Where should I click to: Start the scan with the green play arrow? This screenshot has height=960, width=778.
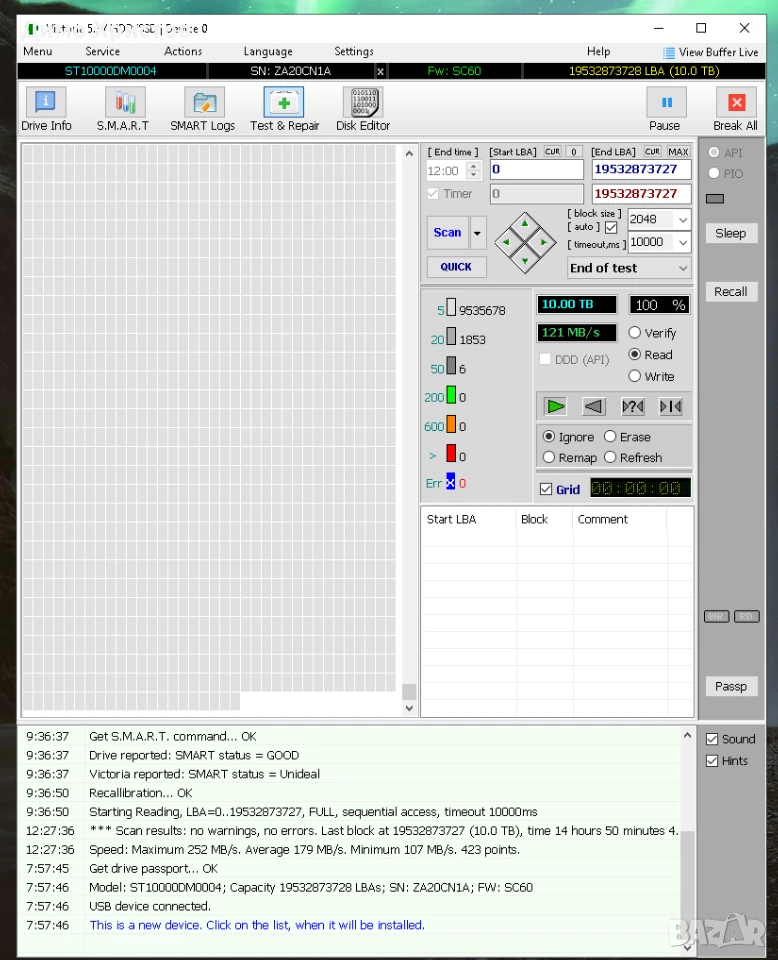[x=555, y=407]
